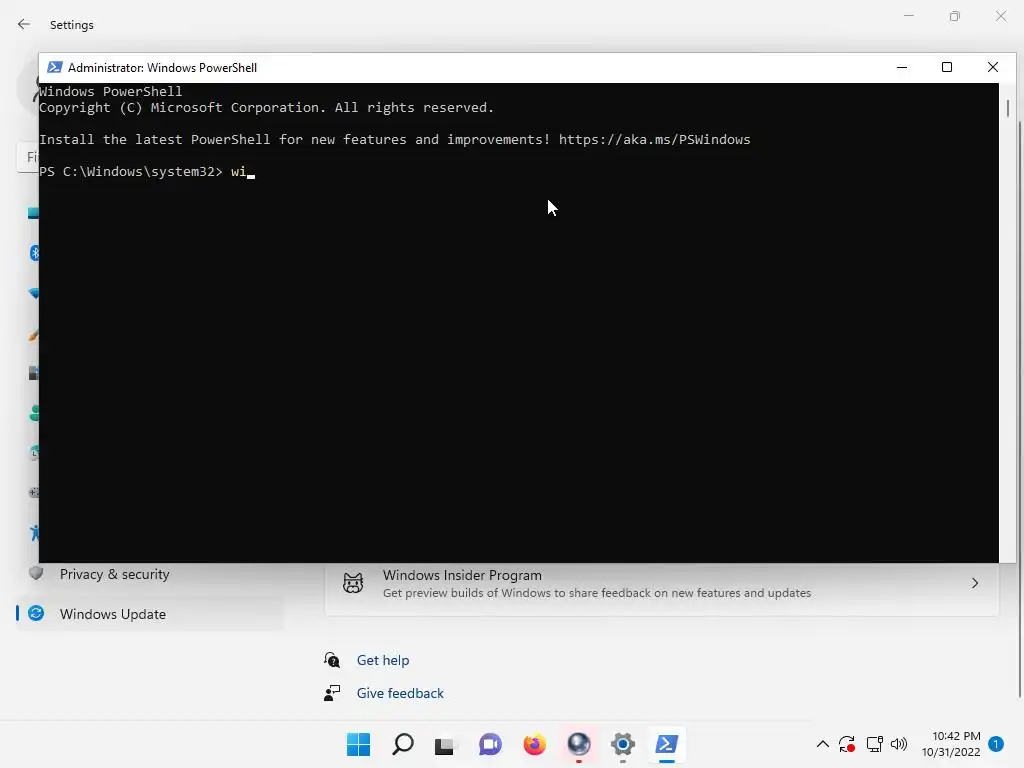
Task: Launch Firefox from the taskbar
Action: [534, 744]
